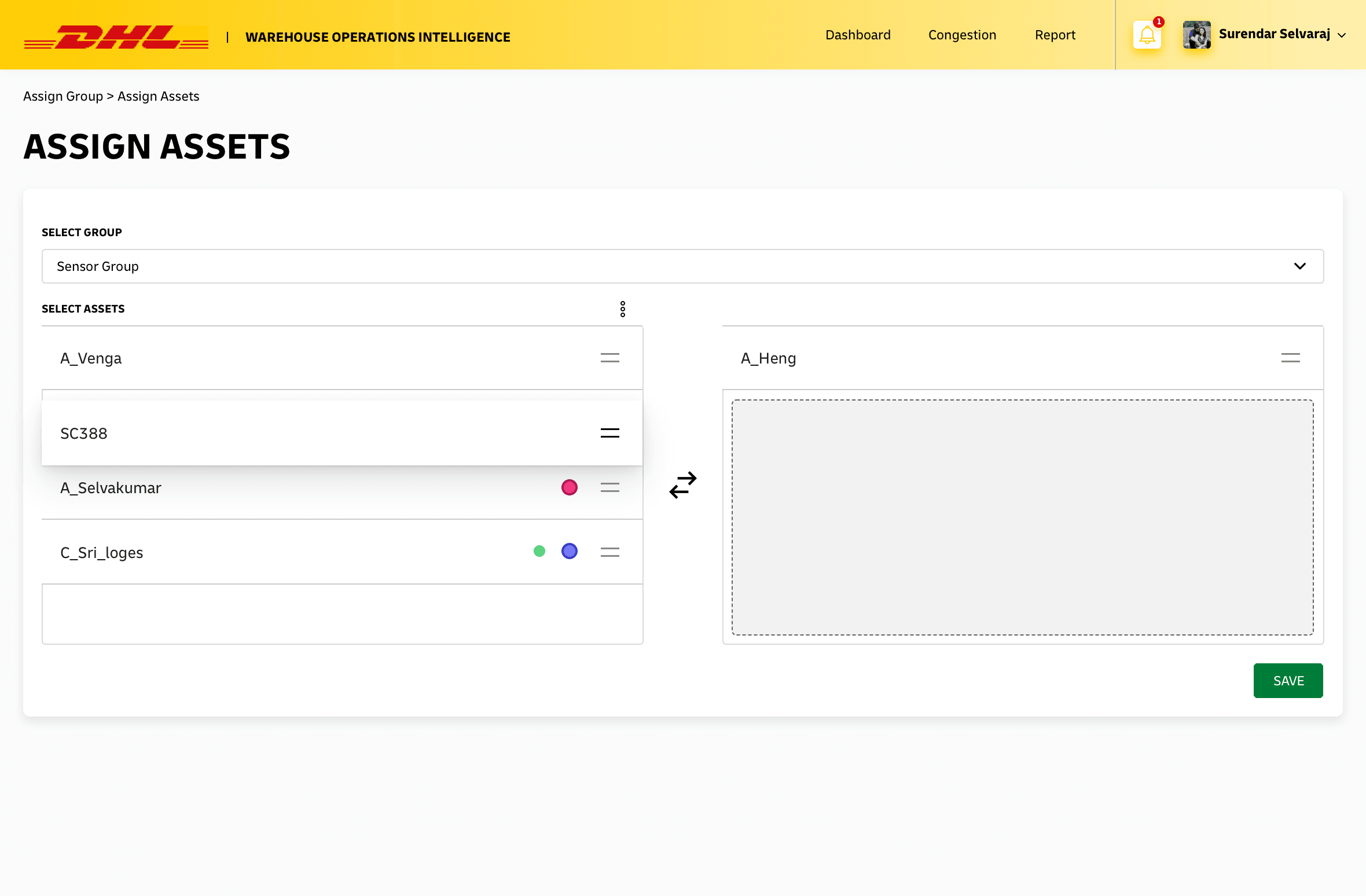This screenshot has width=1366, height=896.
Task: Click the C_Sri_loges drag handle
Action: click(x=610, y=552)
